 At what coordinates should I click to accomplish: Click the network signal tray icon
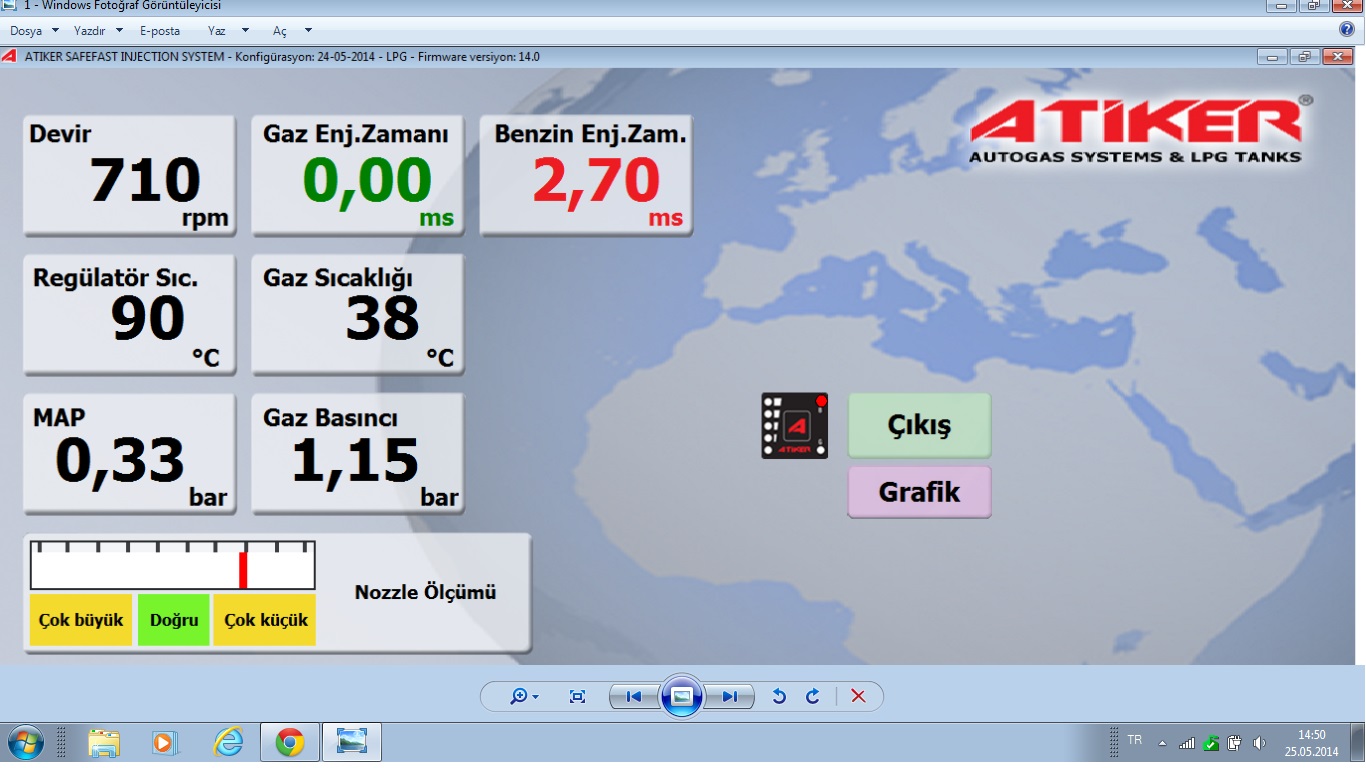pyautogui.click(x=1187, y=743)
